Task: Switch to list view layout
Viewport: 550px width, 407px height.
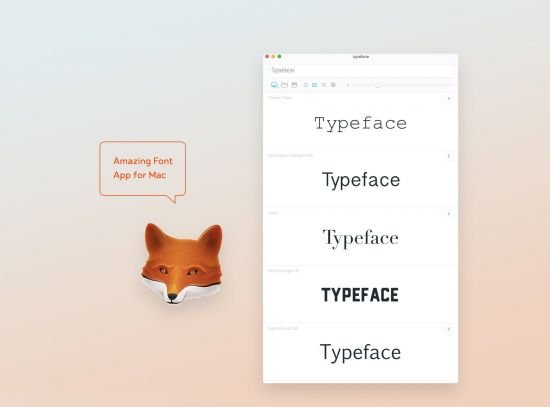Action: pos(306,85)
